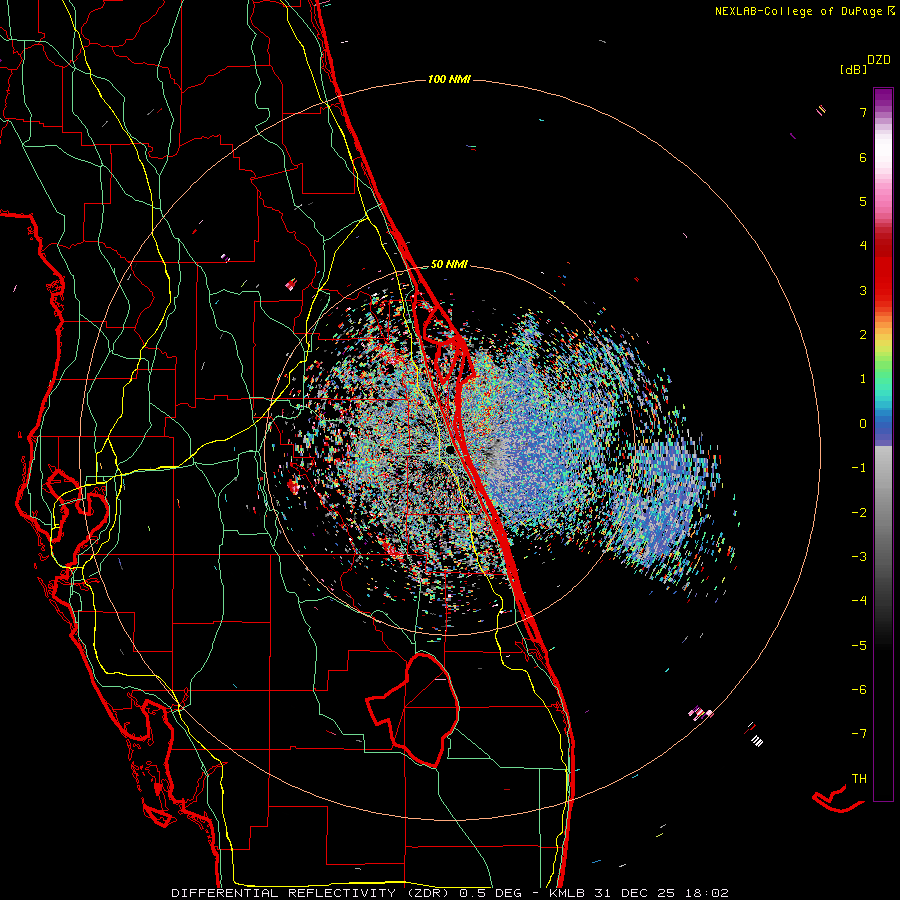Click the 0.5 DEG elevation text
Screen dimensions: 900x900
pos(491,893)
